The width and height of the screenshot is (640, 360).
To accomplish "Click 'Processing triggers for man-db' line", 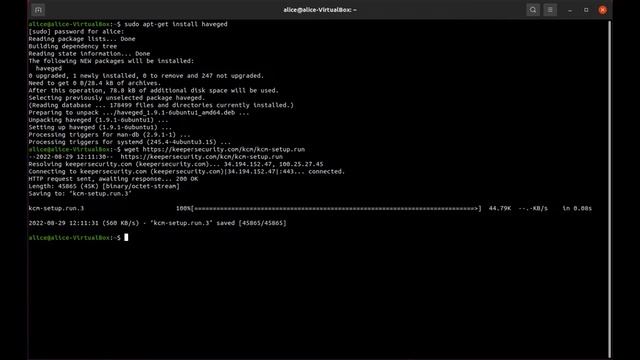I will pos(109,134).
